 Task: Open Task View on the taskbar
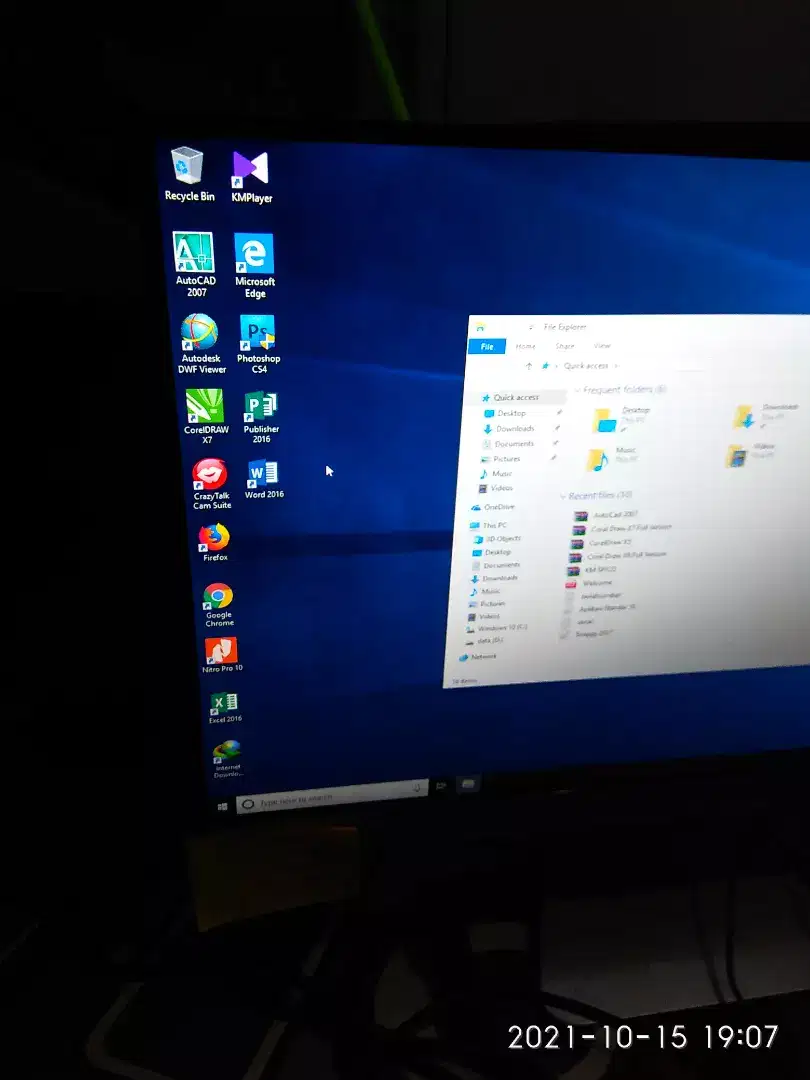[x=442, y=786]
